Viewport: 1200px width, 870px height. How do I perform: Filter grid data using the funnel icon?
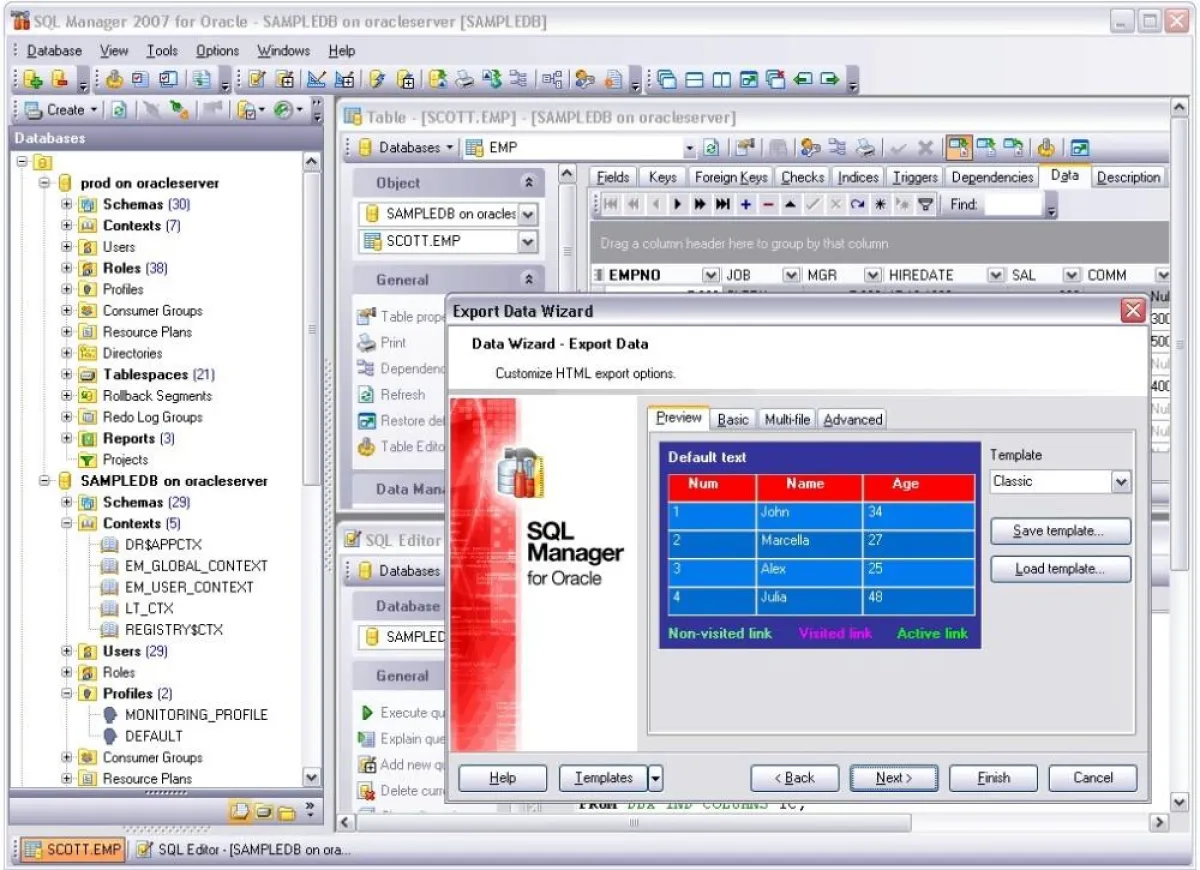[922, 204]
